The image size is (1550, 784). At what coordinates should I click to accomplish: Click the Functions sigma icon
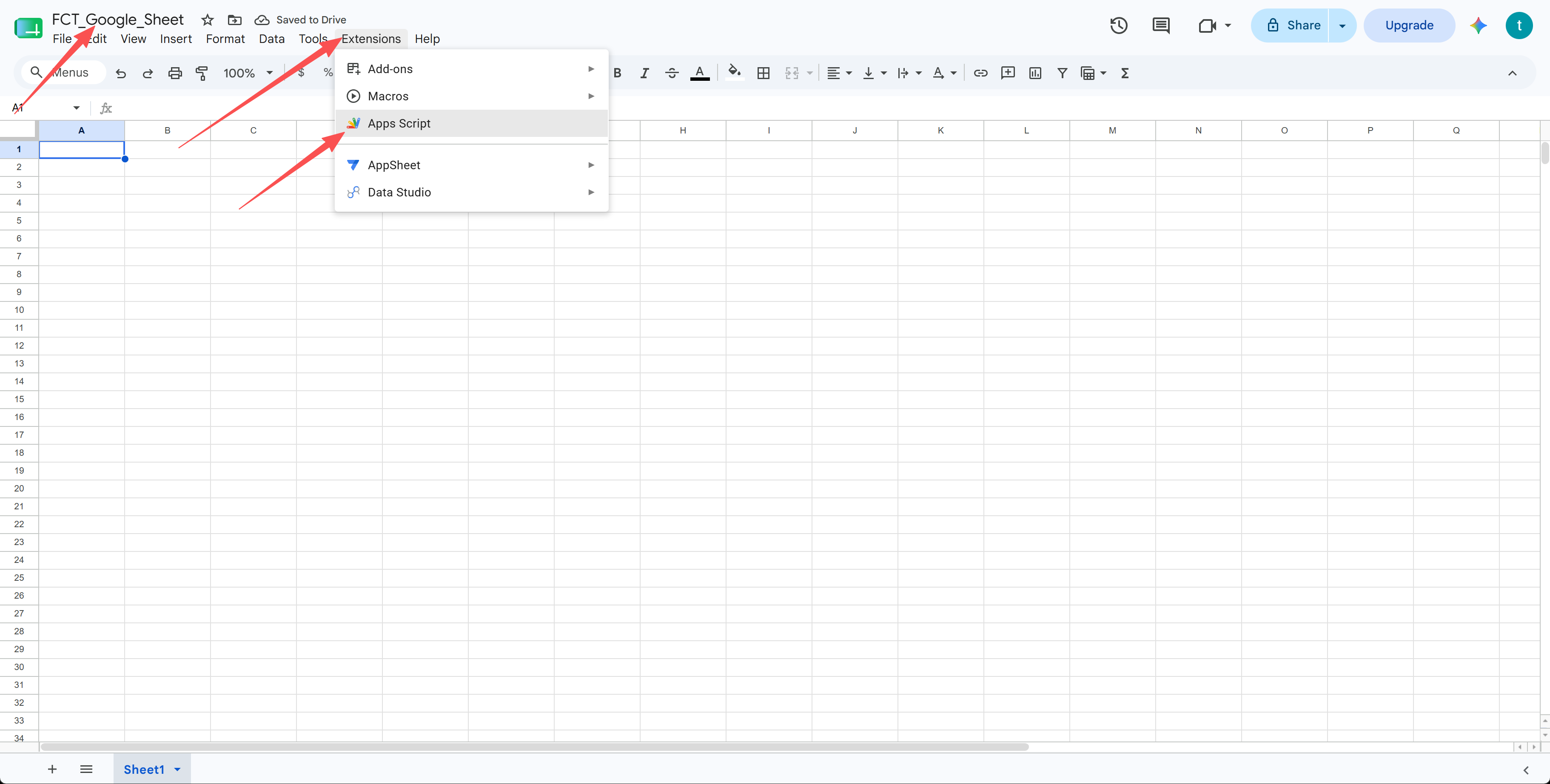(x=1125, y=74)
